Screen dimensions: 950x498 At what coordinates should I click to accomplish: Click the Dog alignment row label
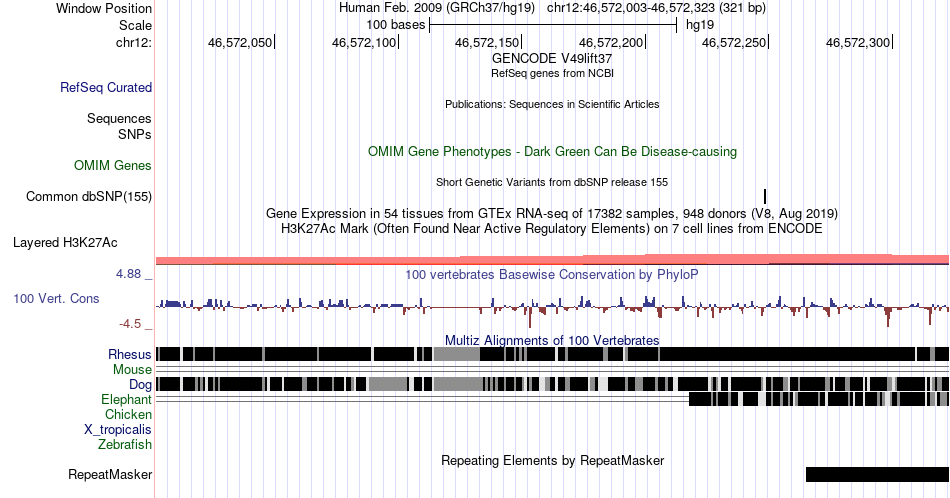pyautogui.click(x=140, y=385)
